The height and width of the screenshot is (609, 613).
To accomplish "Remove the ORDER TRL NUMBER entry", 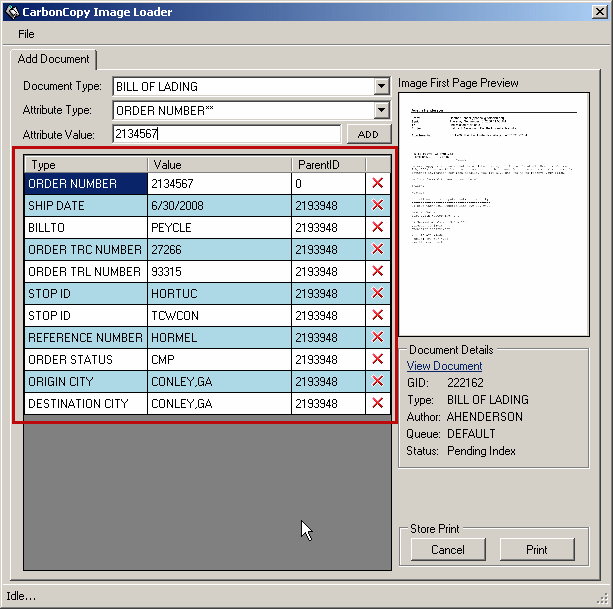I will (377, 272).
